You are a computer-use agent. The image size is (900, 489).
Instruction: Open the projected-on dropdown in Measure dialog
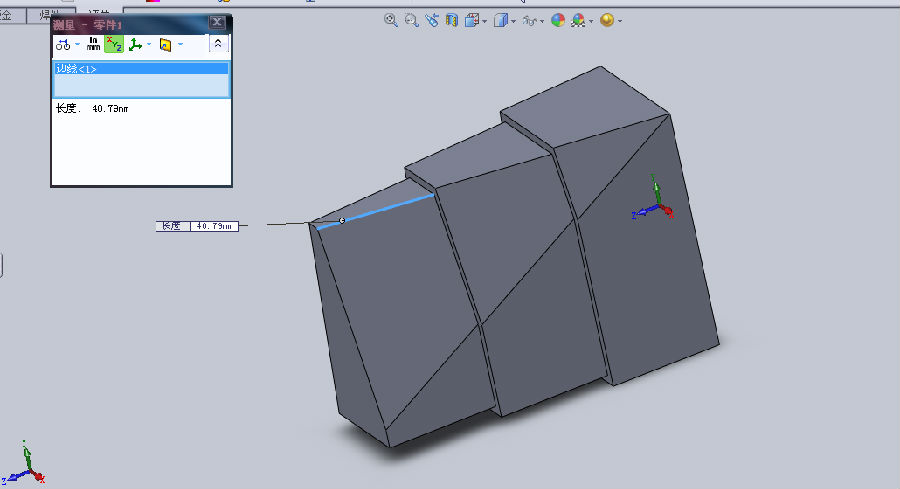(180, 44)
